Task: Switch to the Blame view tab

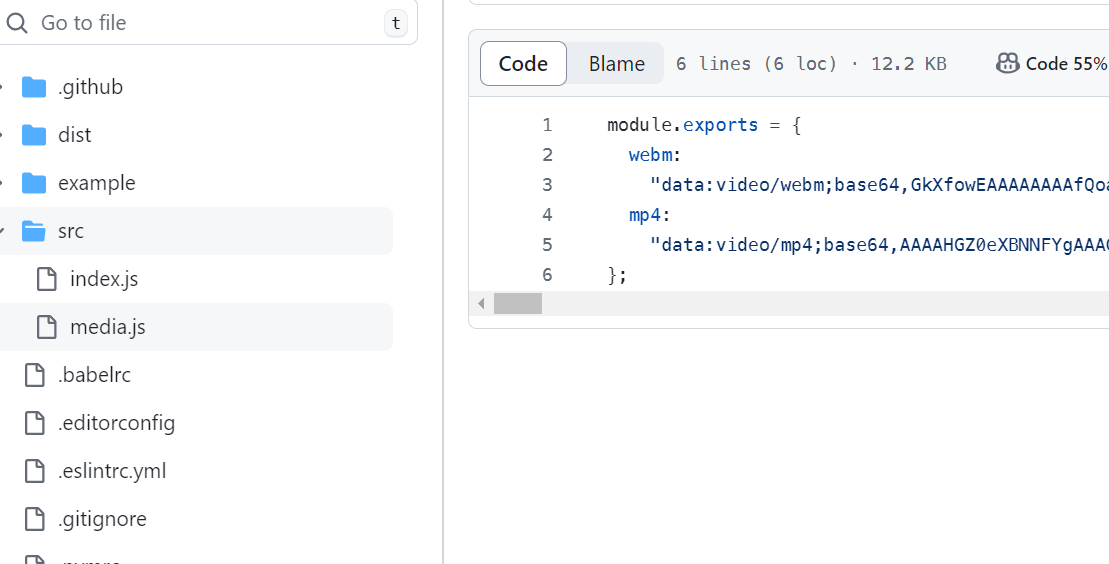Action: coord(617,64)
